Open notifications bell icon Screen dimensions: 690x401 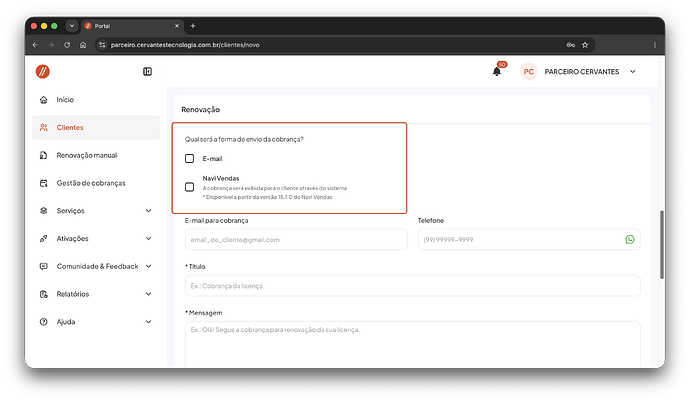coord(497,71)
